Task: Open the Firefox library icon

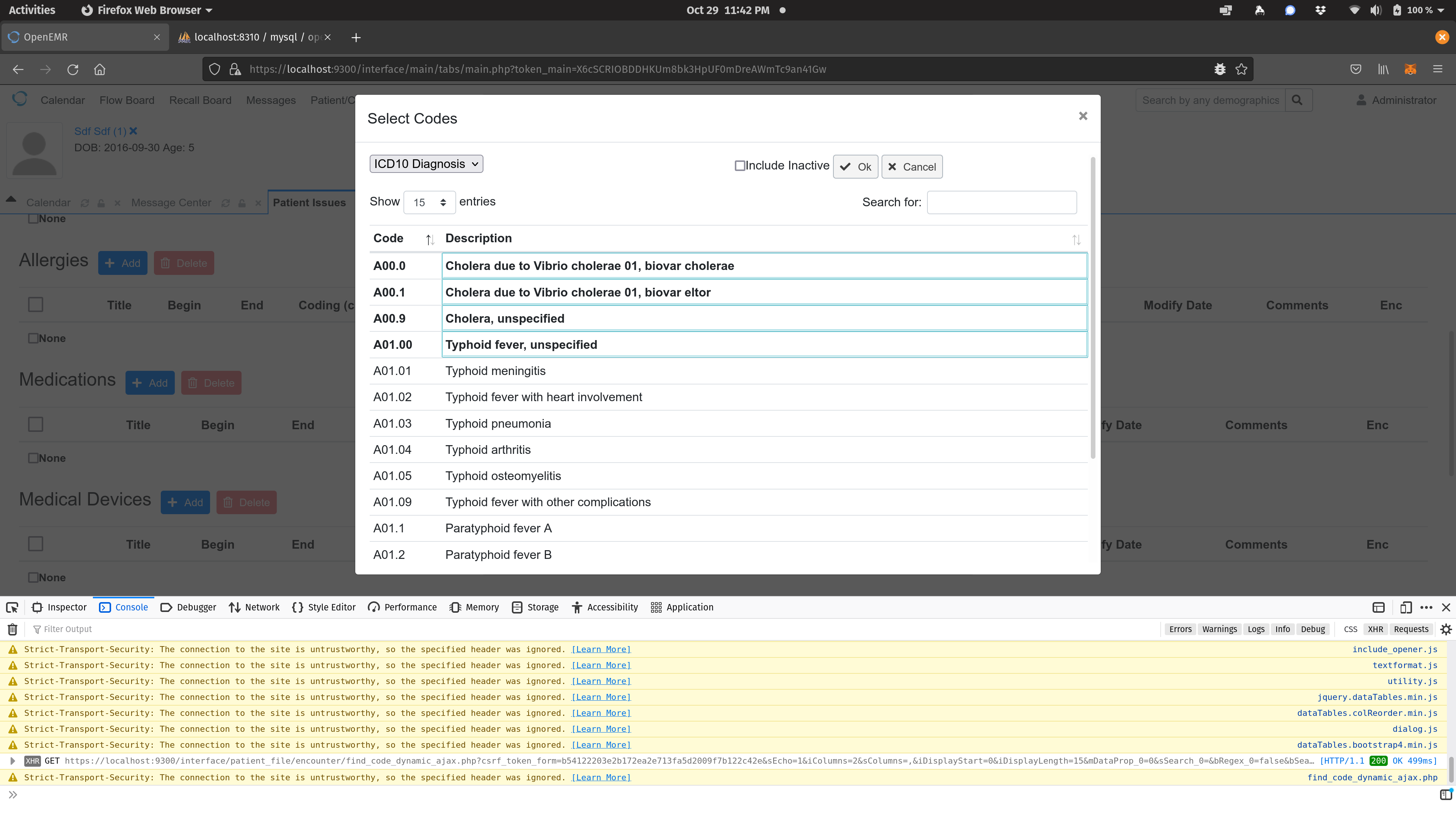Action: point(1383,69)
